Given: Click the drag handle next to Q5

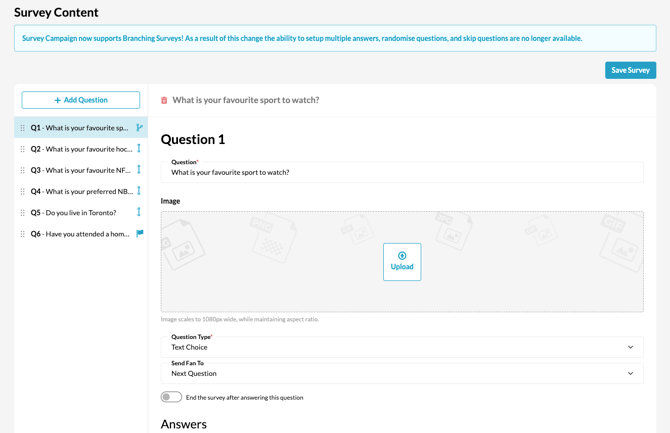Looking at the screenshot, I should click(x=23, y=213).
